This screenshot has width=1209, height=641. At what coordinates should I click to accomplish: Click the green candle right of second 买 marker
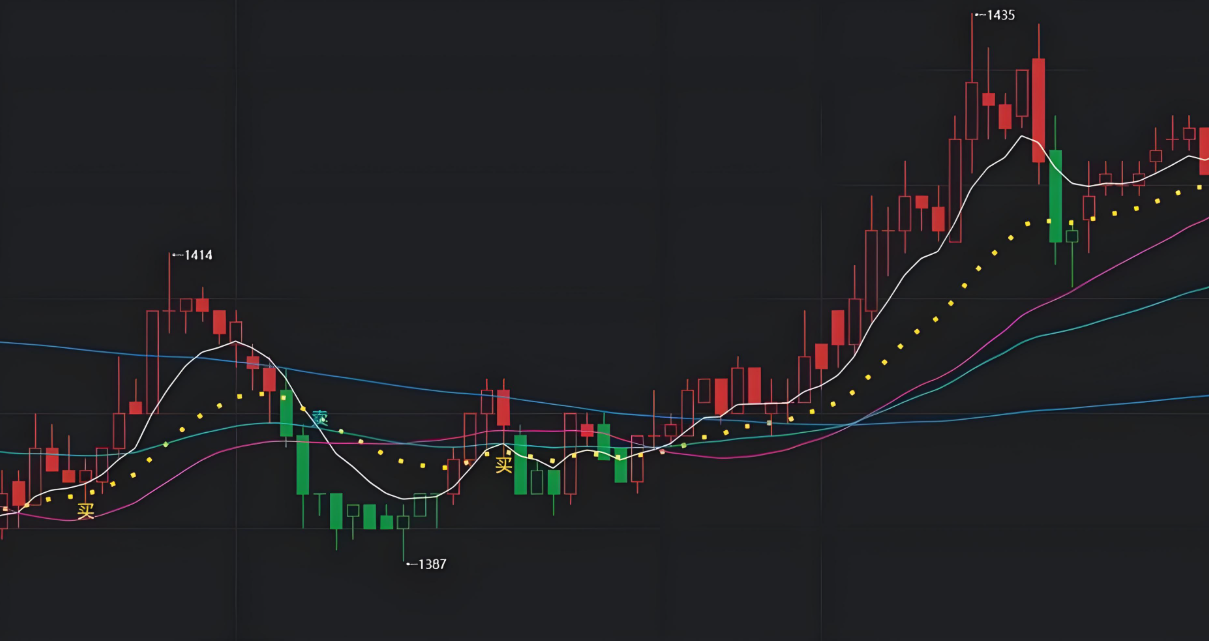(520, 463)
